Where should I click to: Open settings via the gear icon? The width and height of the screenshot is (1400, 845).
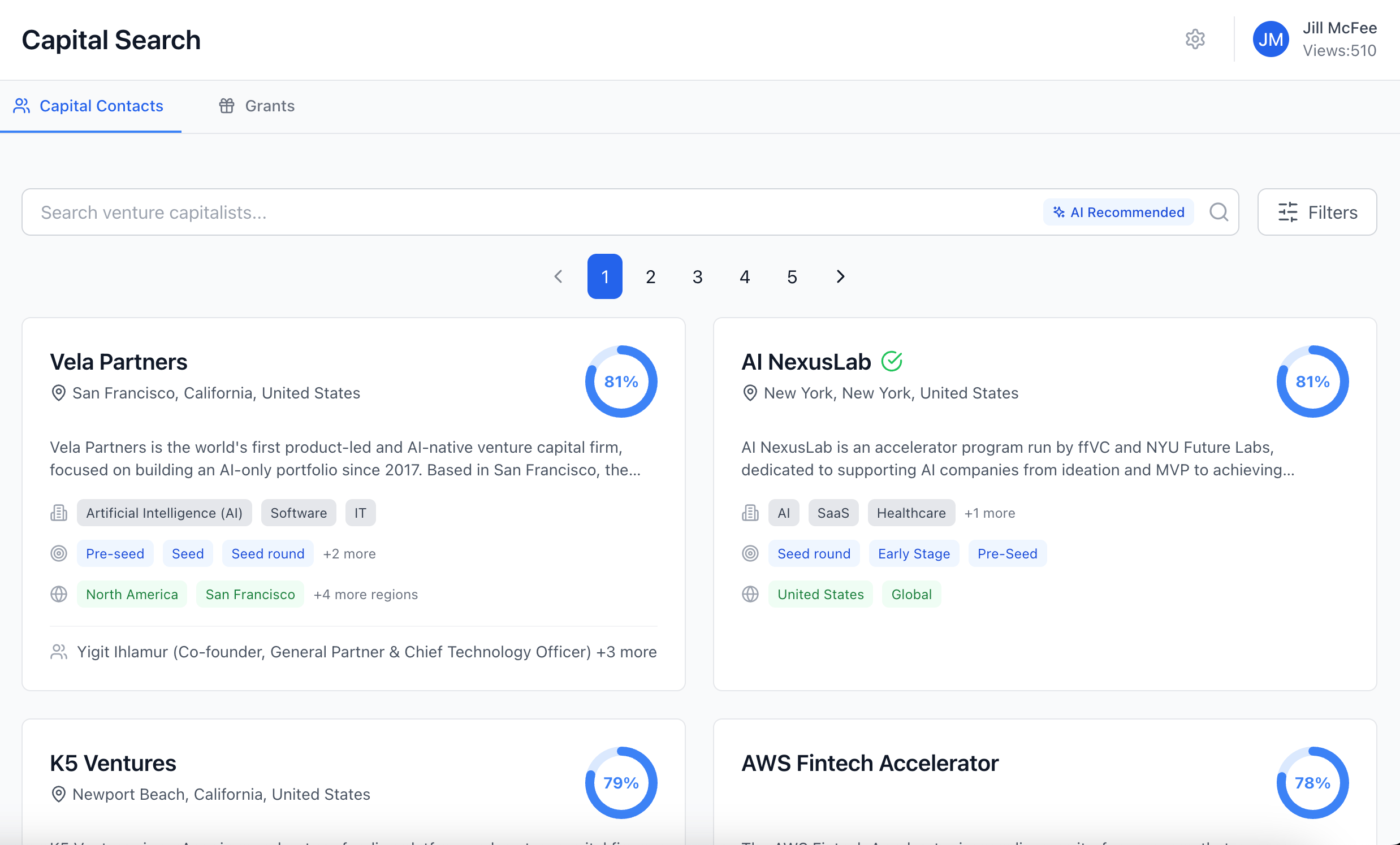tap(1195, 39)
